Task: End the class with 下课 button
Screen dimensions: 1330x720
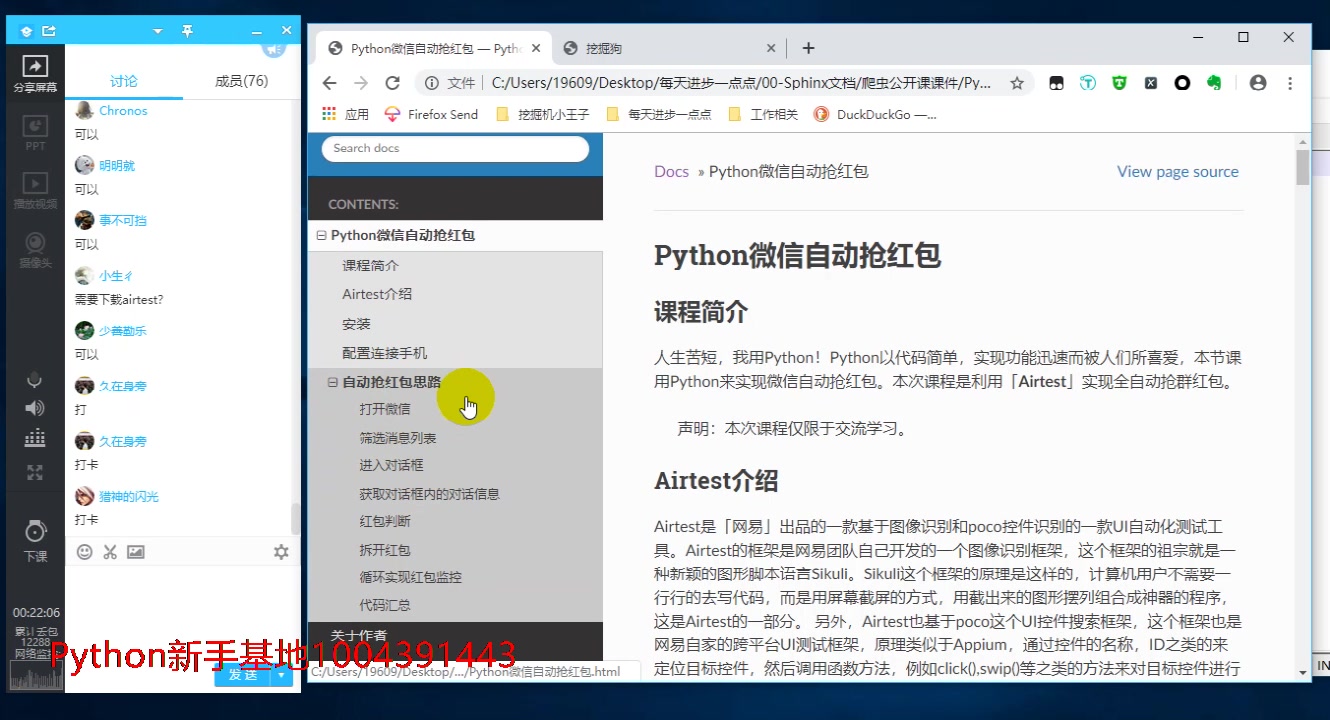Action: 35,540
